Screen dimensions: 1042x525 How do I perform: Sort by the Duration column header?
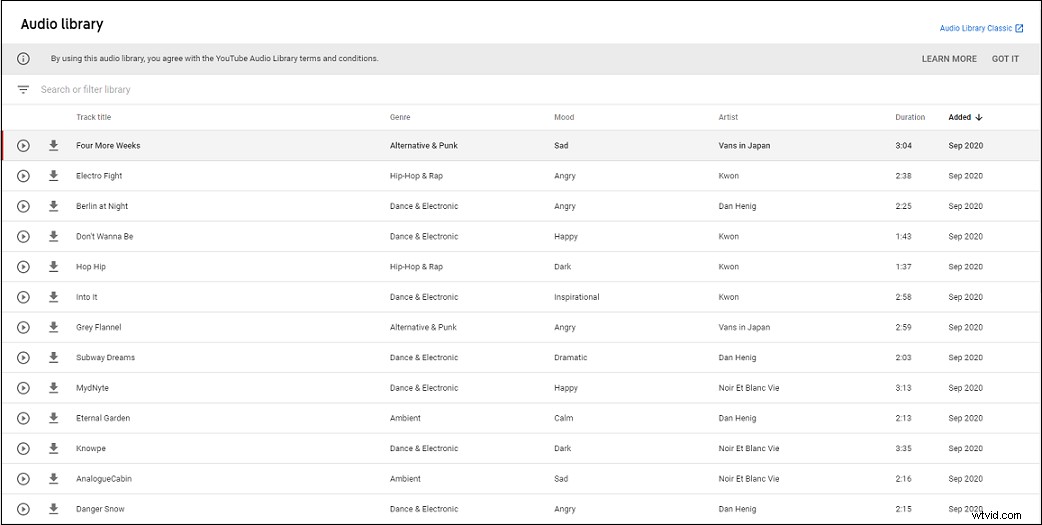point(910,117)
